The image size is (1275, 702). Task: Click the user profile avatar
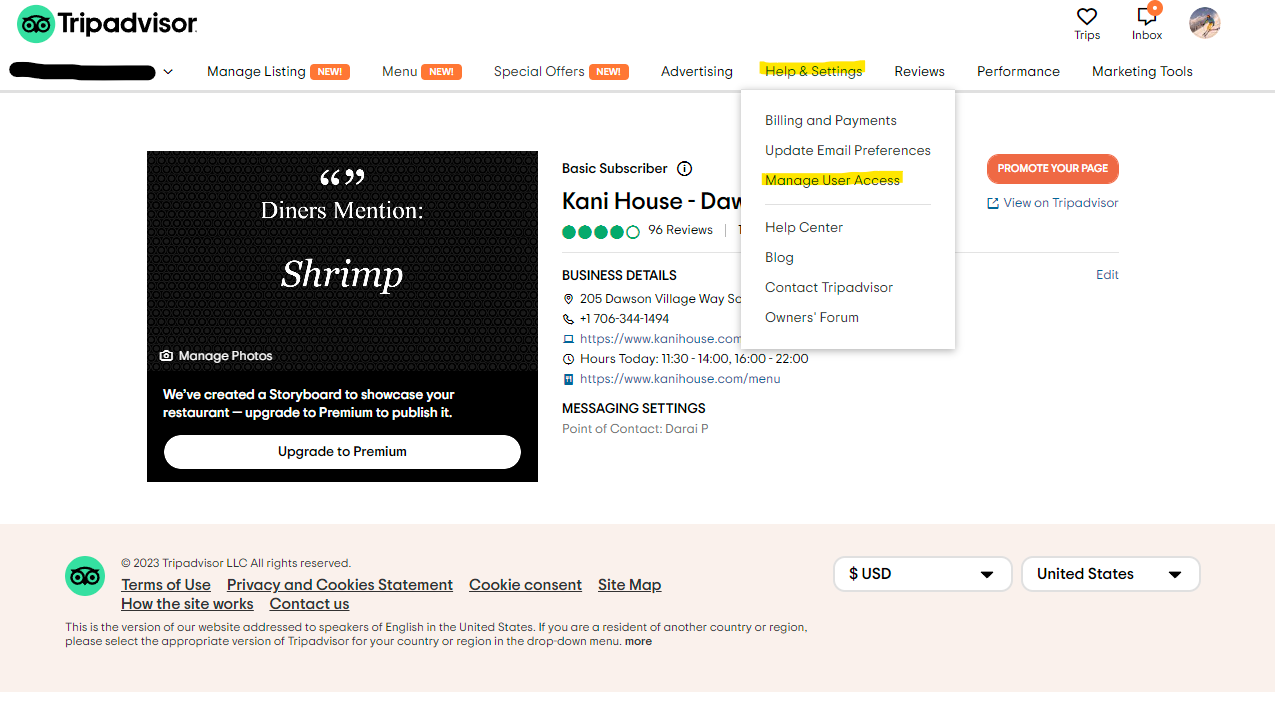click(x=1204, y=23)
